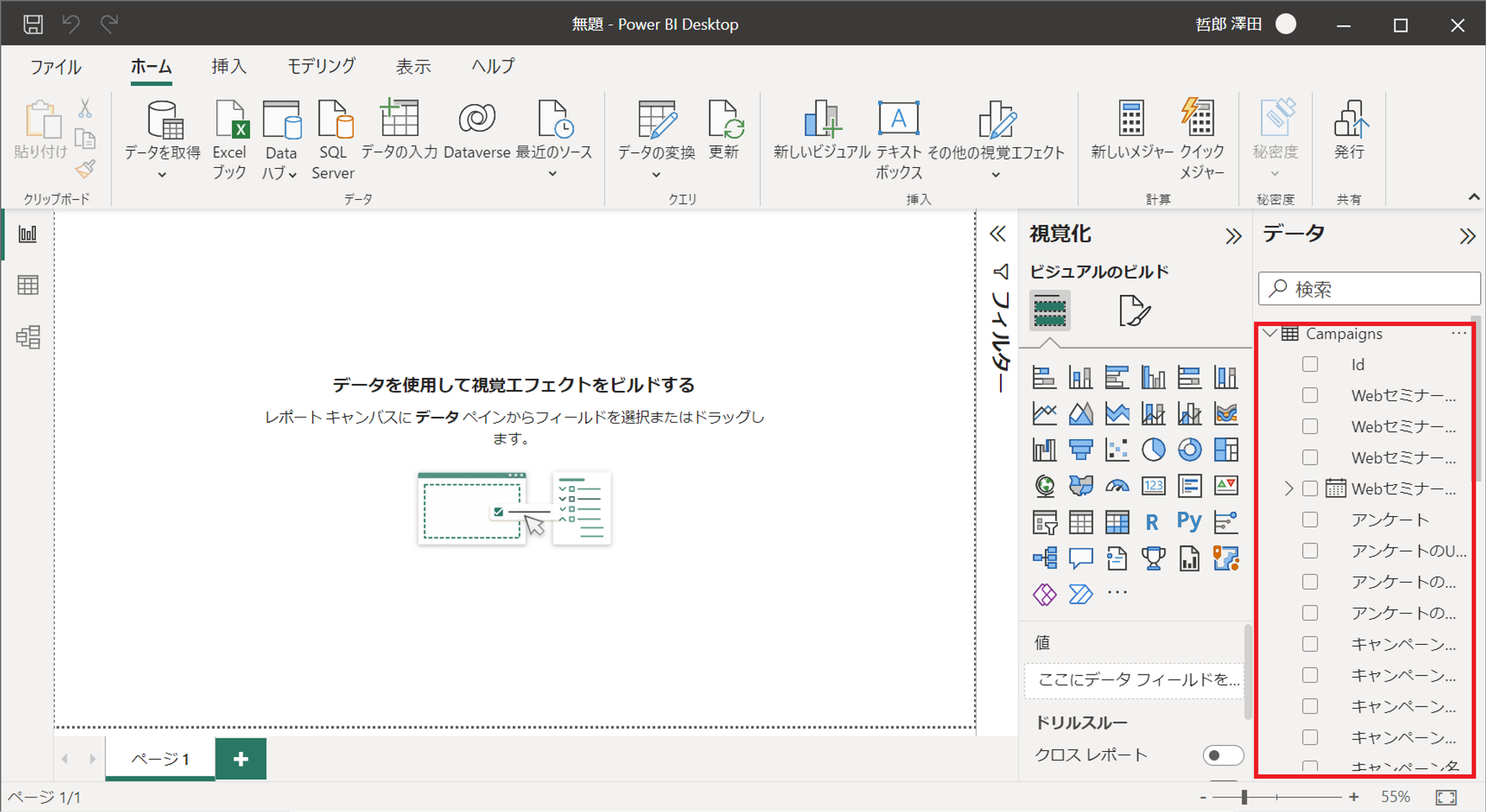Insert a テキスト ボックス
The width and height of the screenshot is (1486, 812).
[x=898, y=118]
